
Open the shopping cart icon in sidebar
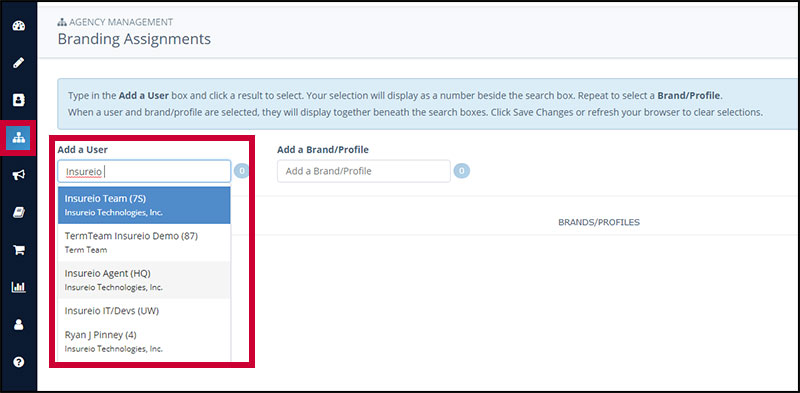(x=18, y=250)
